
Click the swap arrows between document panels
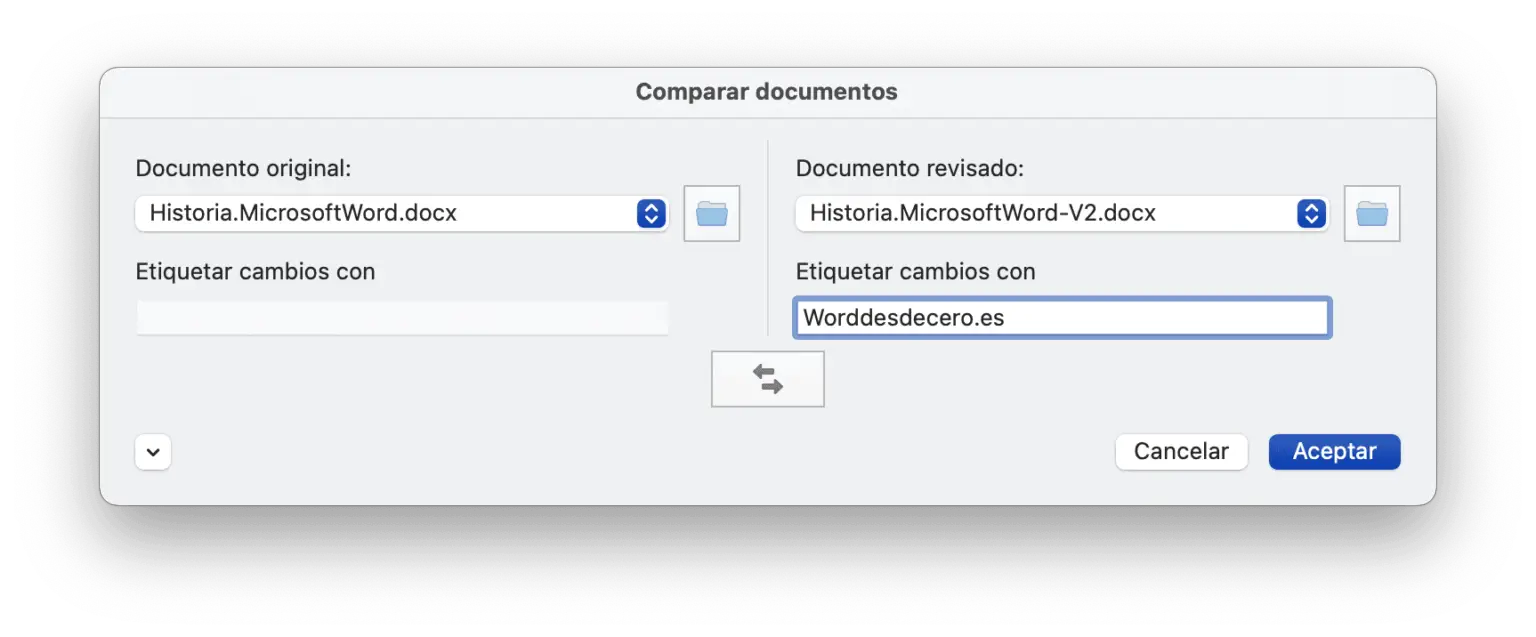[767, 378]
